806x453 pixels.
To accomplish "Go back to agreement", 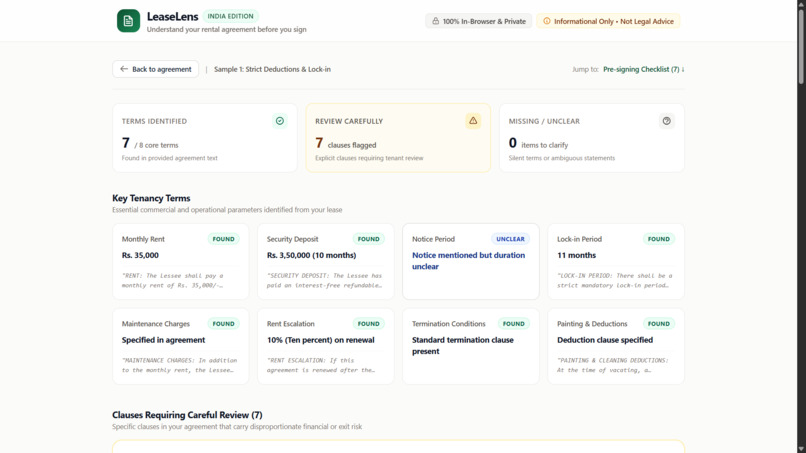I will click(x=155, y=69).
